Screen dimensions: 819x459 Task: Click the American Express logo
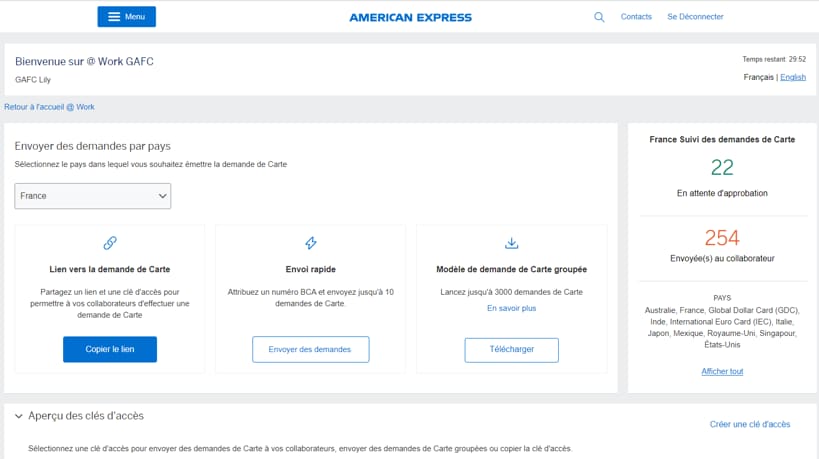(410, 17)
